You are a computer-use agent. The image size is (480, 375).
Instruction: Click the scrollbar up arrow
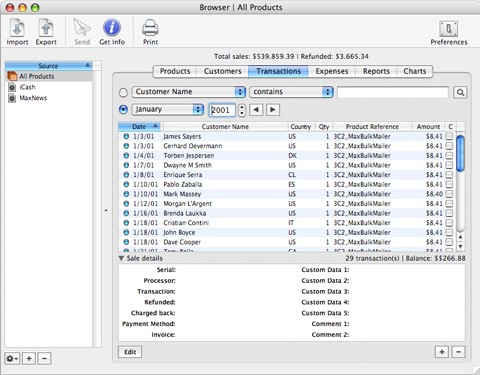pyautogui.click(x=460, y=237)
